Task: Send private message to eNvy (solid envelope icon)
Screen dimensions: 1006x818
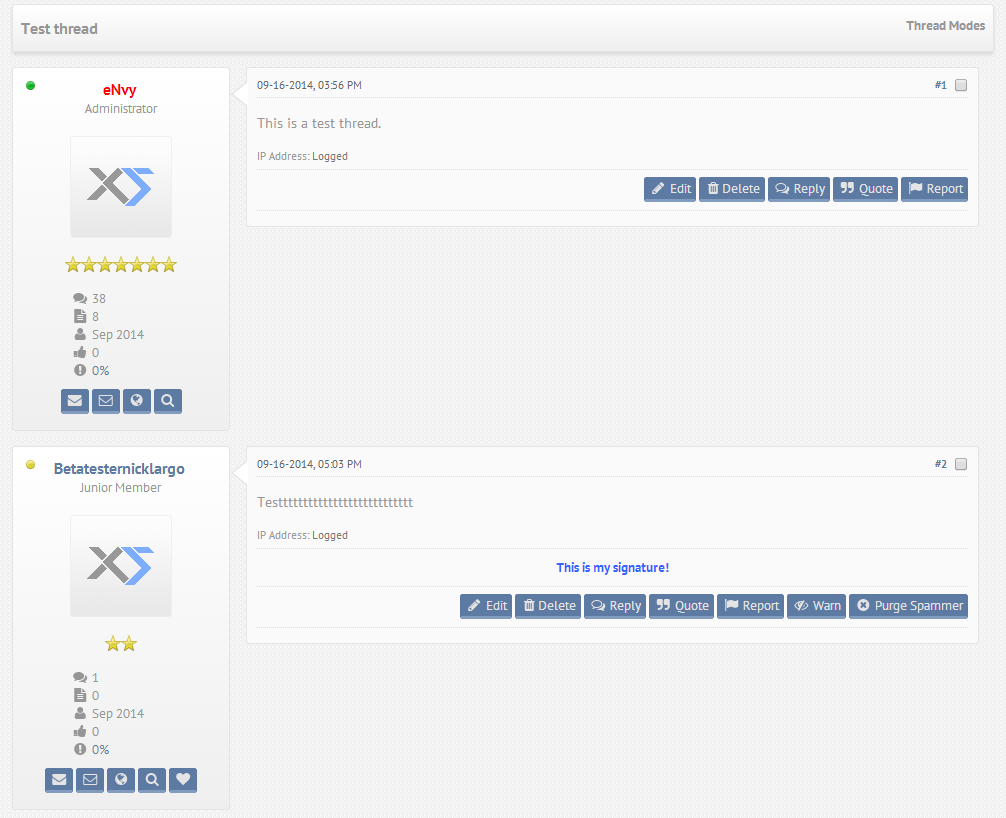Action: [x=75, y=401]
